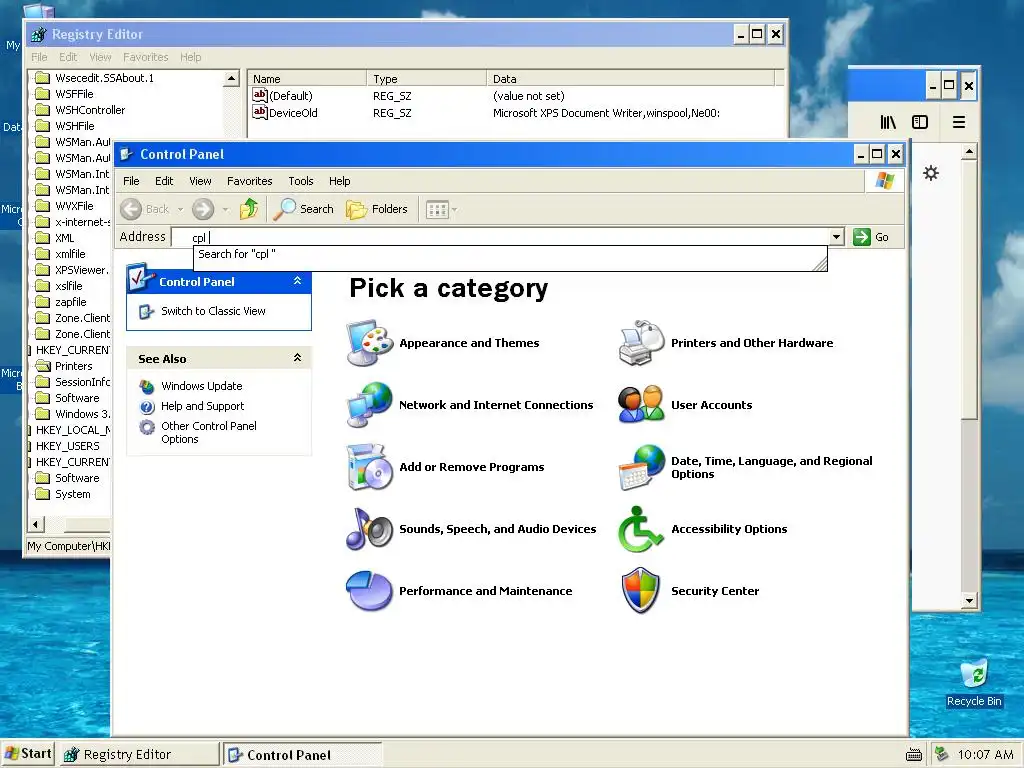Switch to Registry Editor taskbar button
The height and width of the screenshot is (768, 1024).
(140, 754)
